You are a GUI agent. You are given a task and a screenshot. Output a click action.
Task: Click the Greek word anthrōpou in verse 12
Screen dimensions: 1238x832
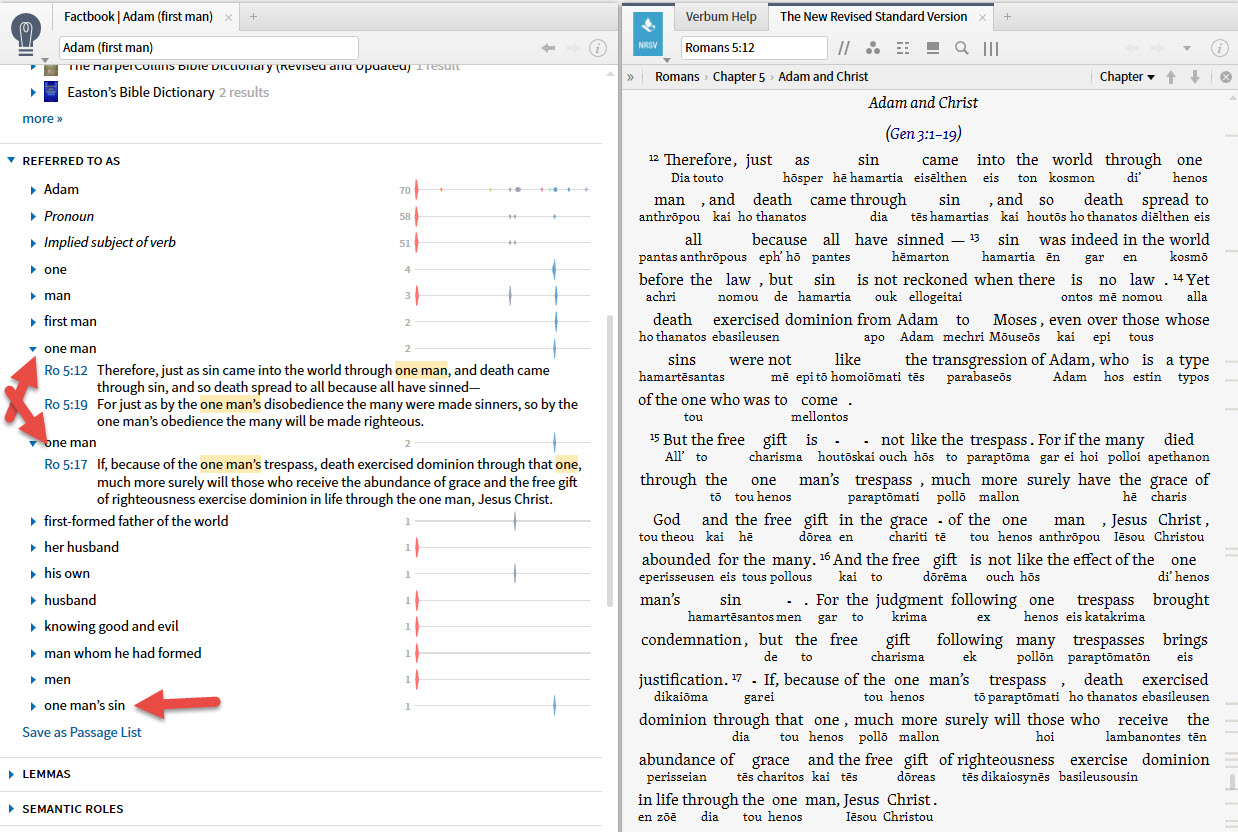click(x=669, y=217)
